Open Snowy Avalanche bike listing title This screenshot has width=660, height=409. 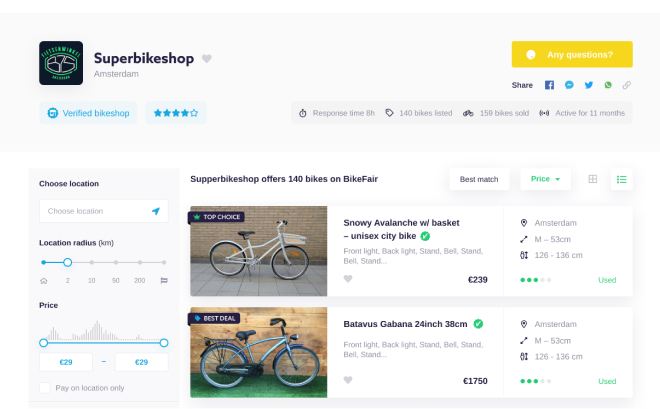pos(400,229)
